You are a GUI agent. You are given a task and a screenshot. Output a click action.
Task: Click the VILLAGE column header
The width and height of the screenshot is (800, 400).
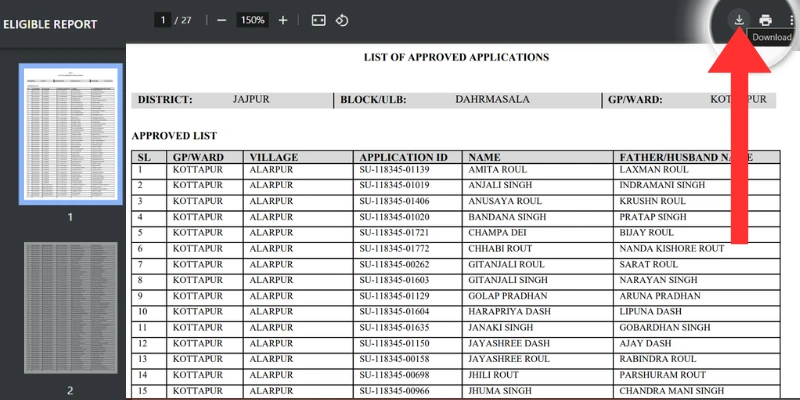click(x=273, y=157)
